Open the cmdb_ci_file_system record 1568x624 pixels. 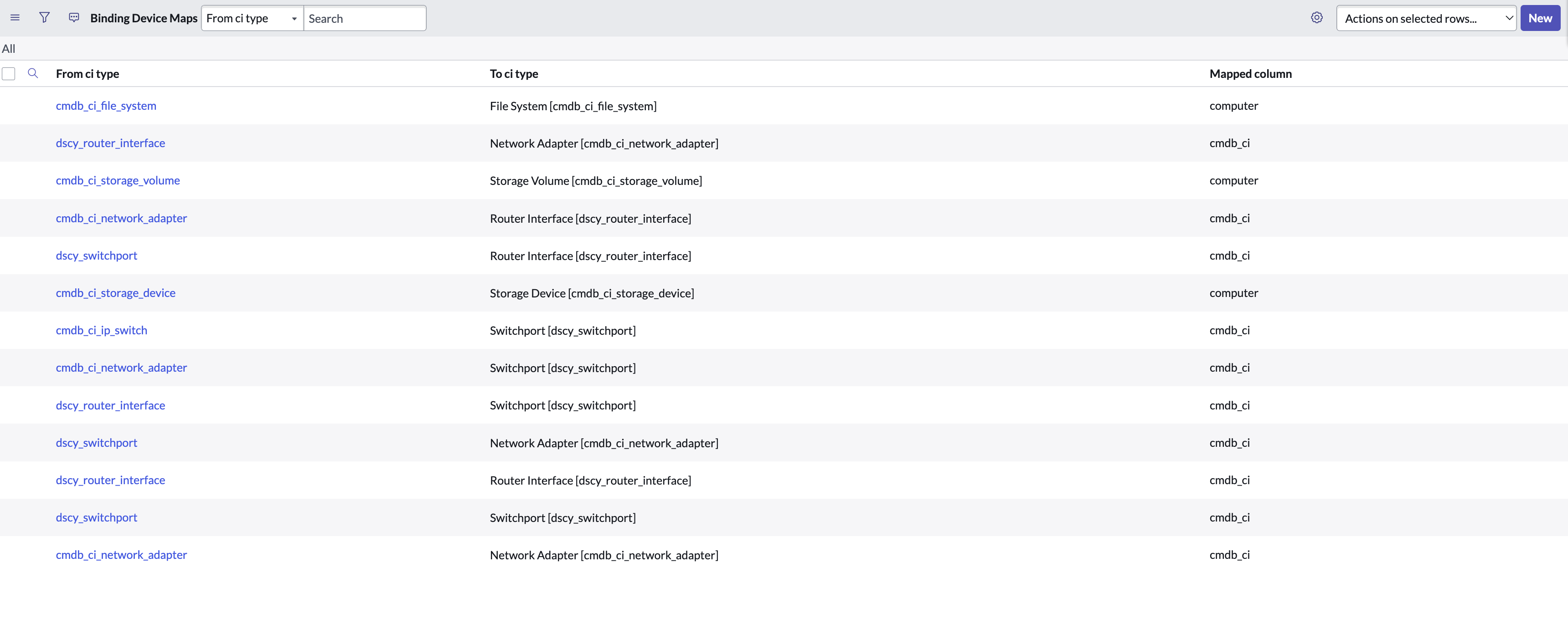tap(106, 106)
